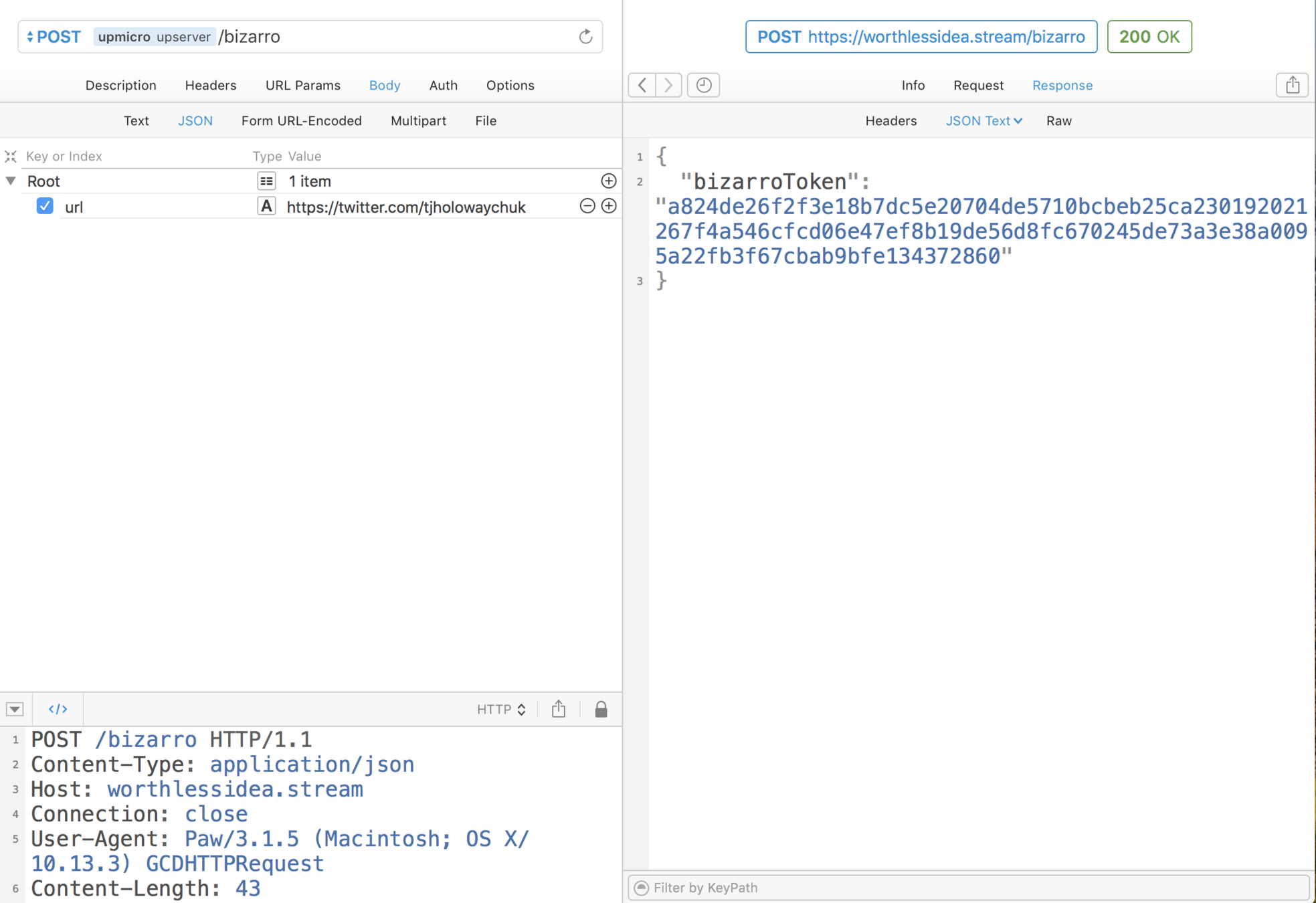Open the JSON Text format dropdown
This screenshot has height=903, width=1316.
click(983, 121)
